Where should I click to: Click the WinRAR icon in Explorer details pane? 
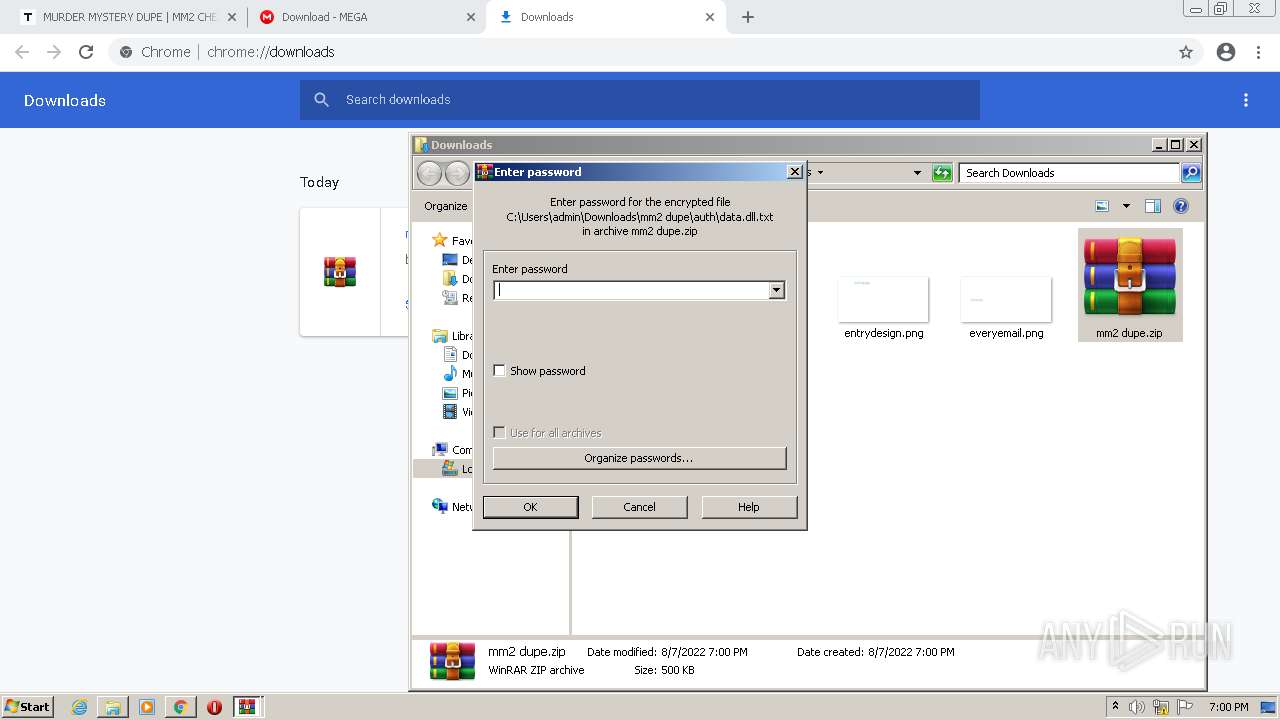tap(452, 661)
